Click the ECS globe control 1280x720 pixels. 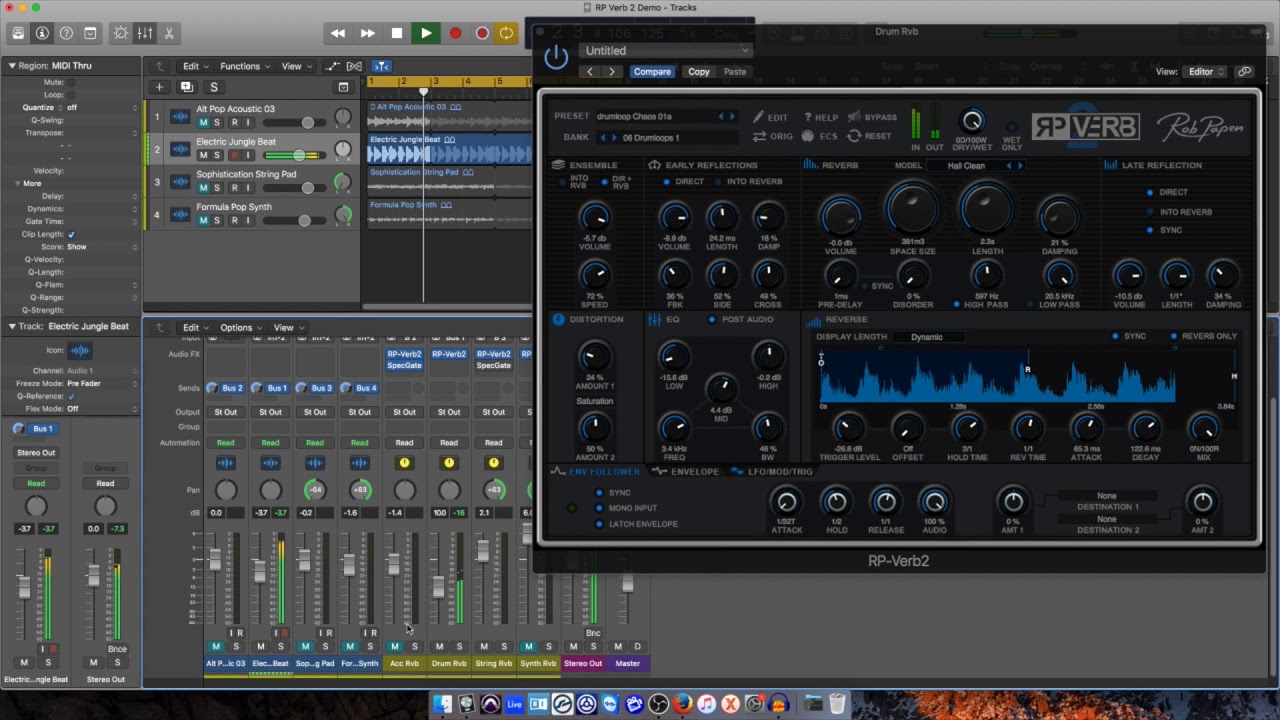(x=819, y=136)
